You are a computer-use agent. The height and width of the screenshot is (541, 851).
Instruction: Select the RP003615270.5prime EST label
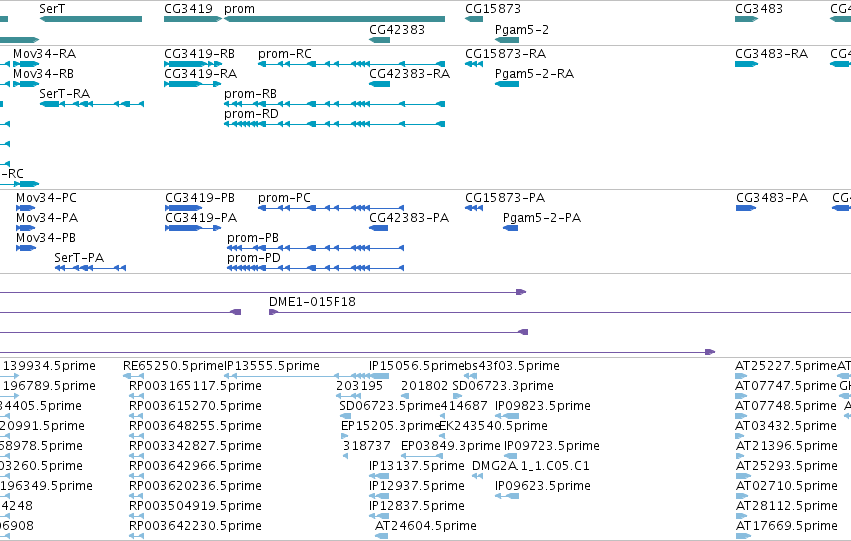tap(195, 406)
